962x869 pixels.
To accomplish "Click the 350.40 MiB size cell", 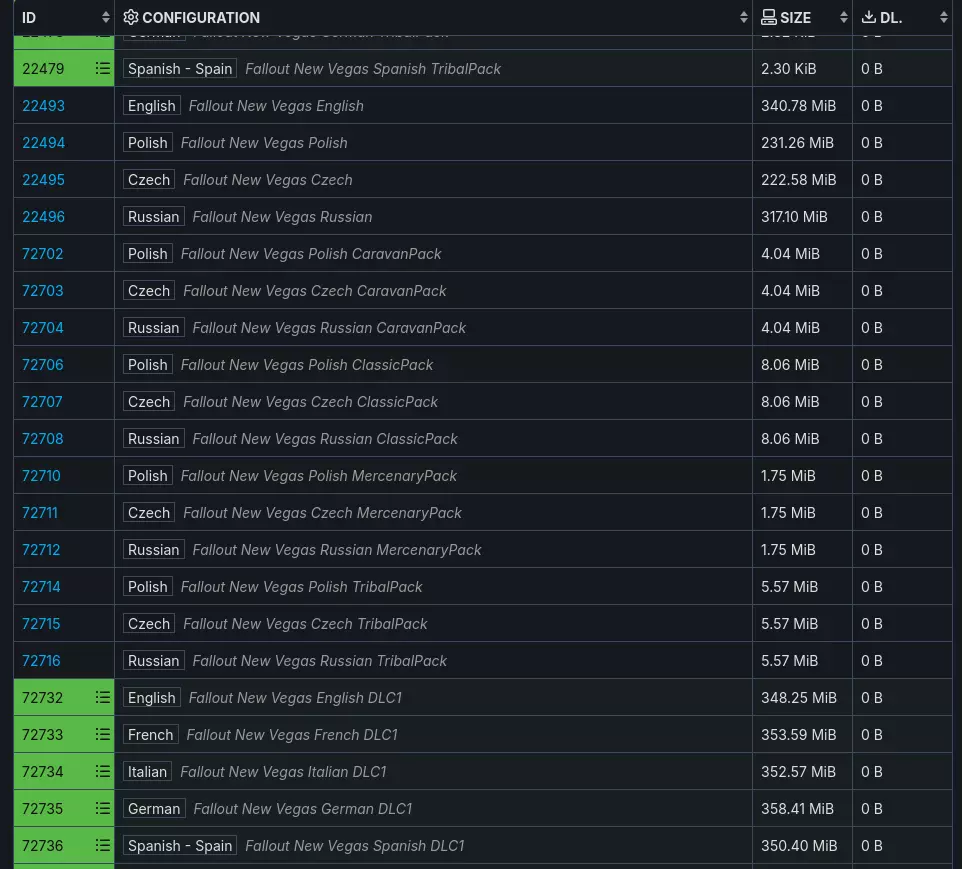I will click(x=802, y=845).
